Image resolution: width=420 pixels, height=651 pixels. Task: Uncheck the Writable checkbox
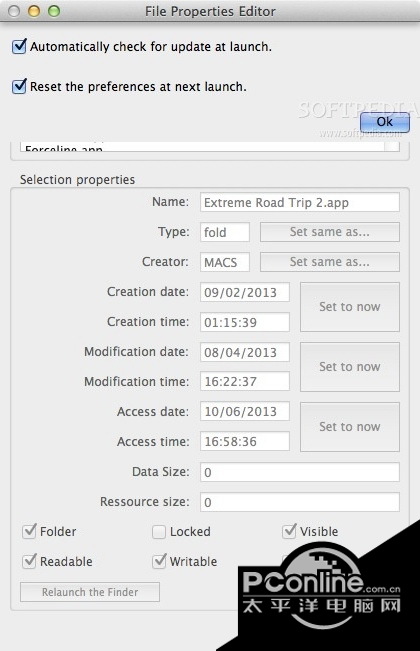point(159,561)
